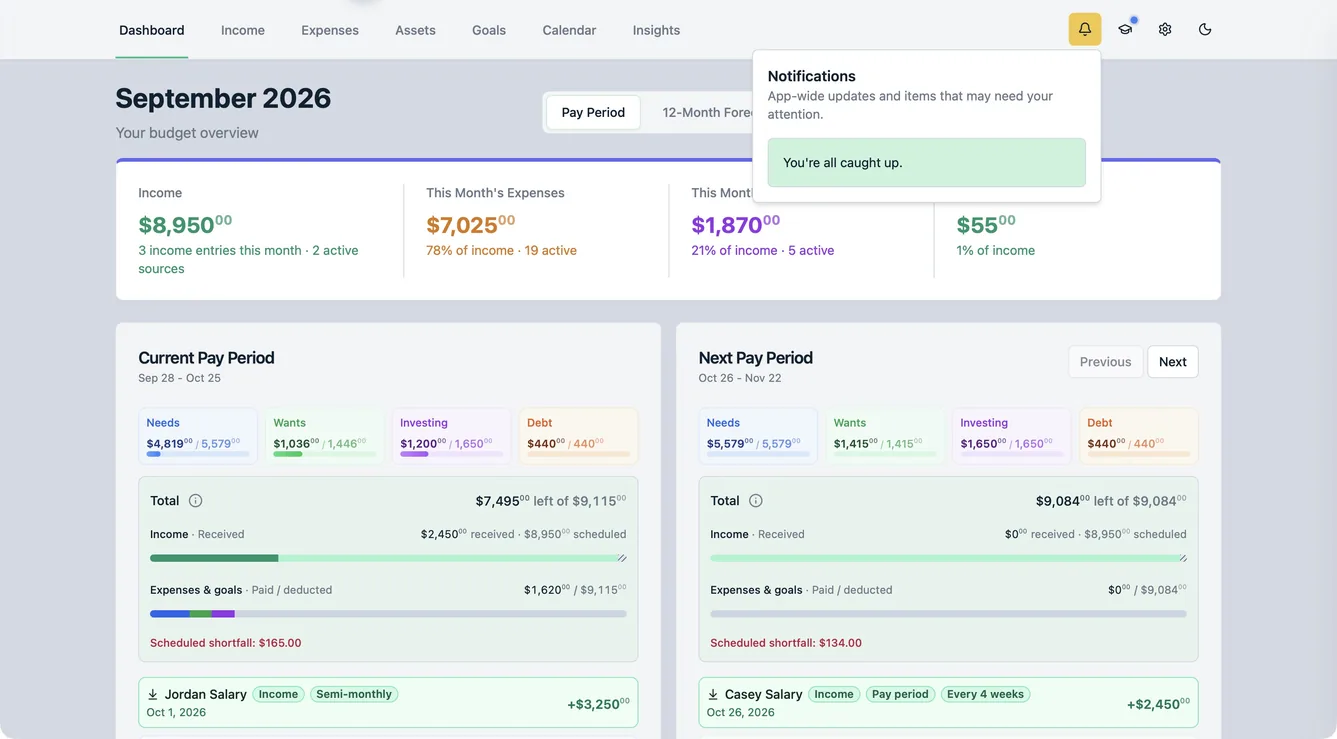Screen dimensions: 1337x739
Task: Click the "Scheduled shortfall: $134.00" warning text
Action: pyautogui.click(x=786, y=643)
